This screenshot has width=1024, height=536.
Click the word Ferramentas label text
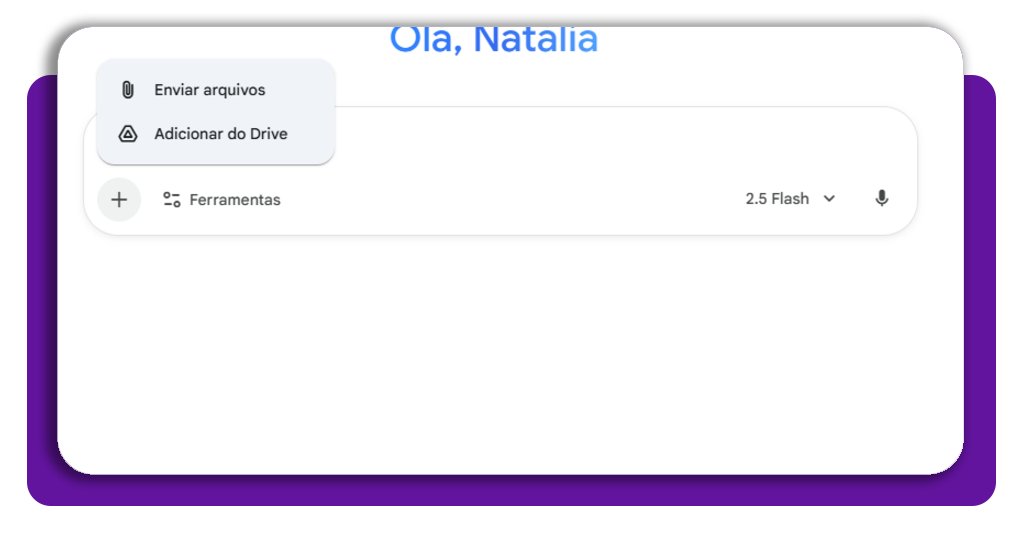click(x=235, y=200)
